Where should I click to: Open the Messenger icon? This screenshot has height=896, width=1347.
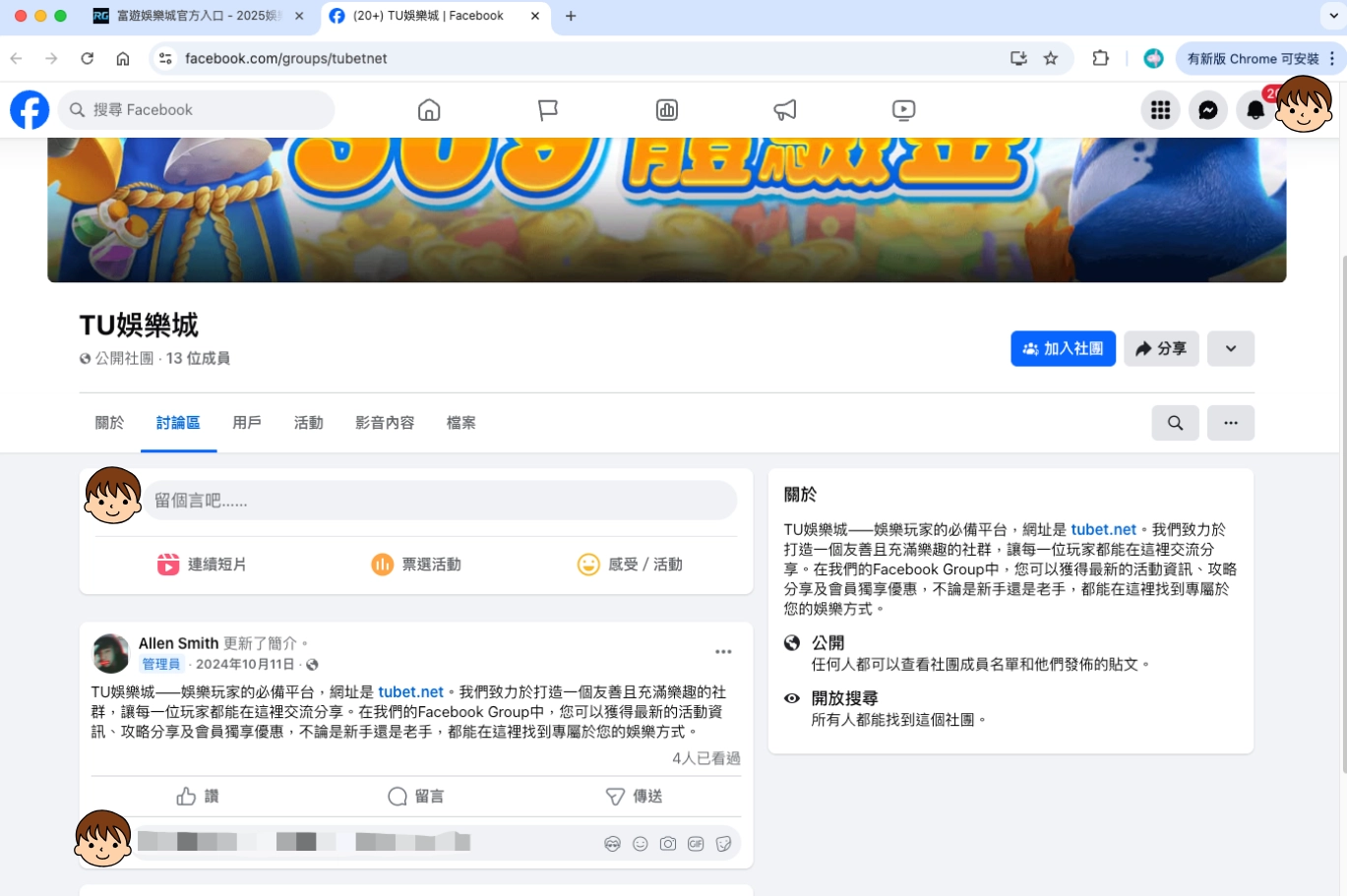pyautogui.click(x=1208, y=110)
